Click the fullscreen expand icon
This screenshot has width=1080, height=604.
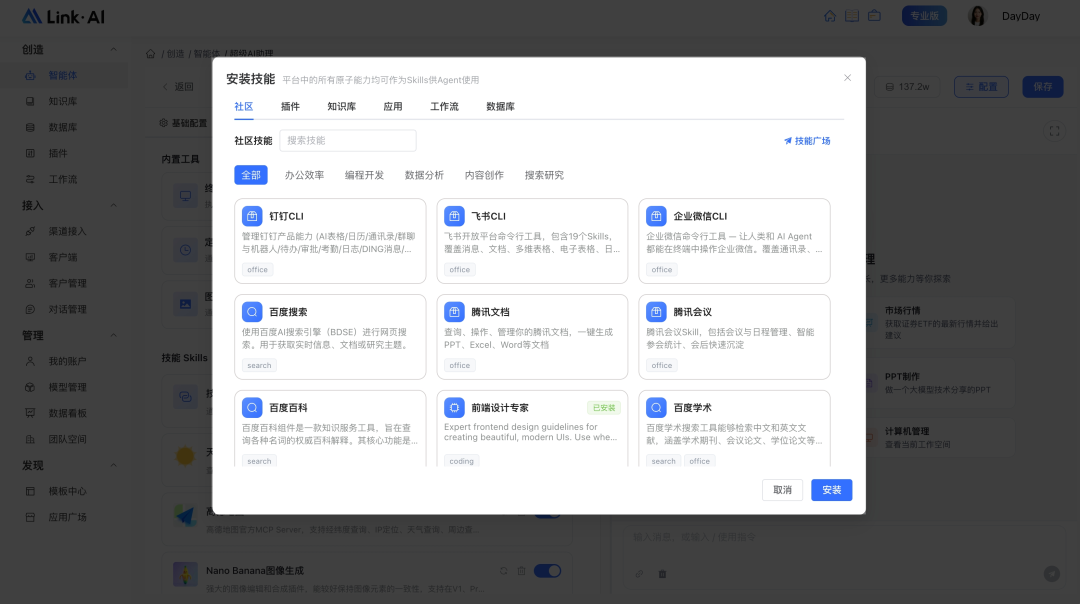click(1054, 131)
